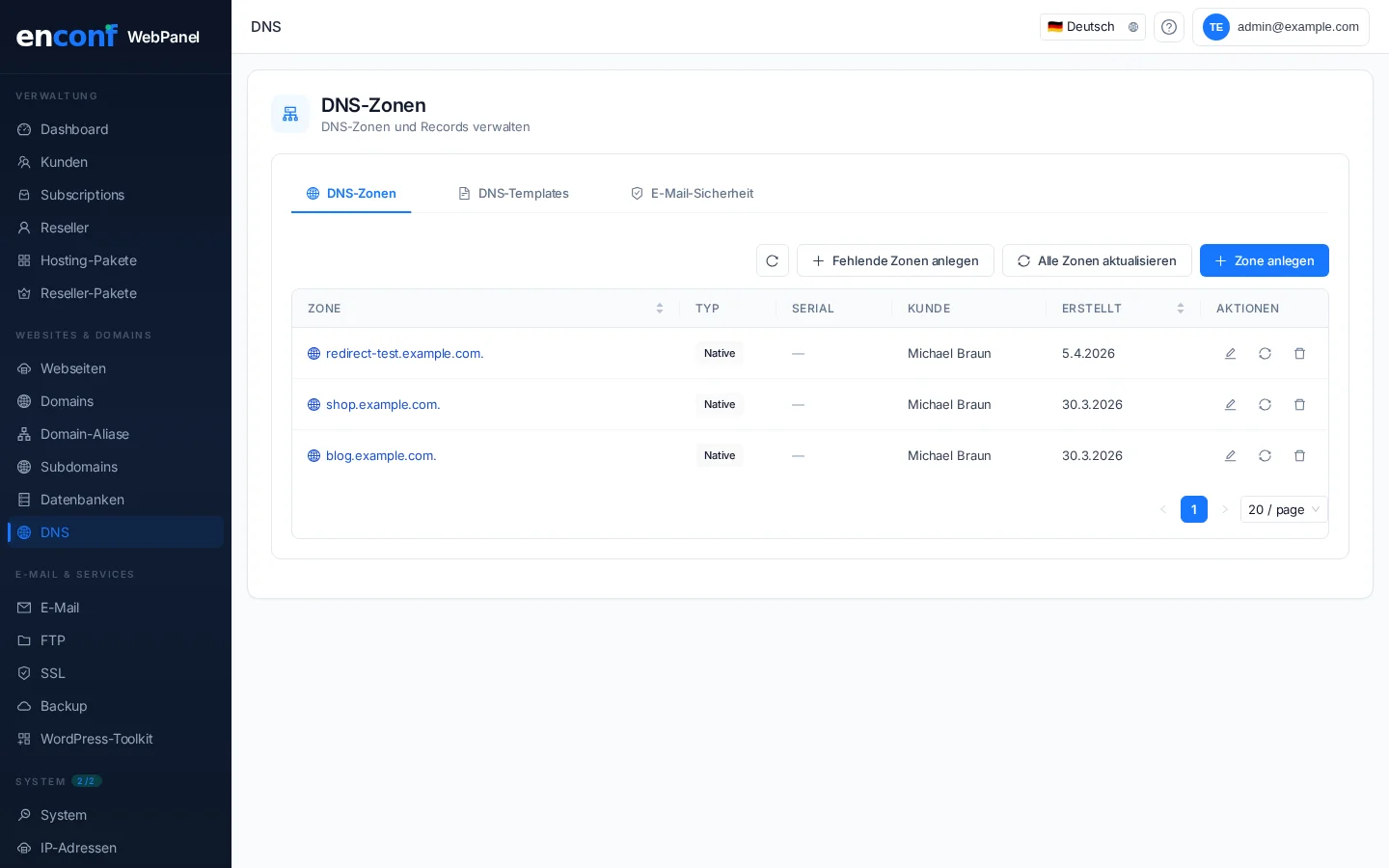Click the pencil icon for shop.example.com
1389x868 pixels.
[x=1230, y=405]
